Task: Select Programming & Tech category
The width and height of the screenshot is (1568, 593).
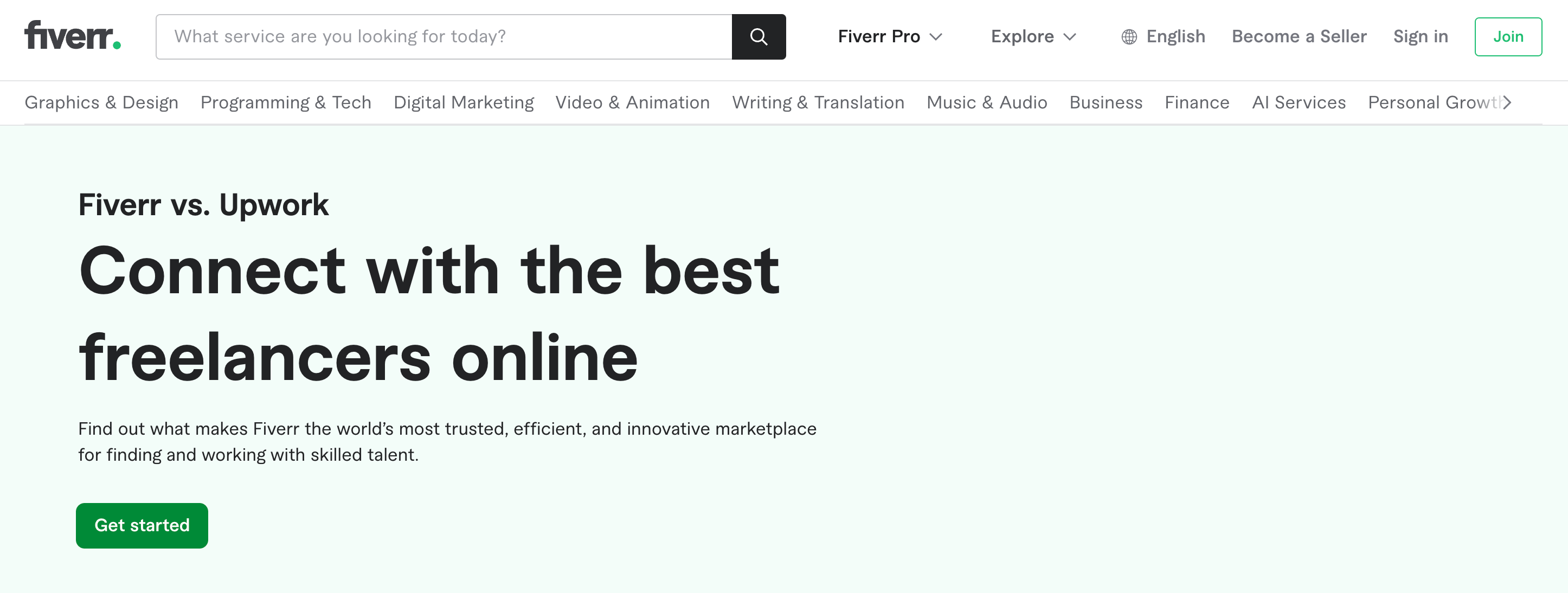Action: tap(286, 102)
